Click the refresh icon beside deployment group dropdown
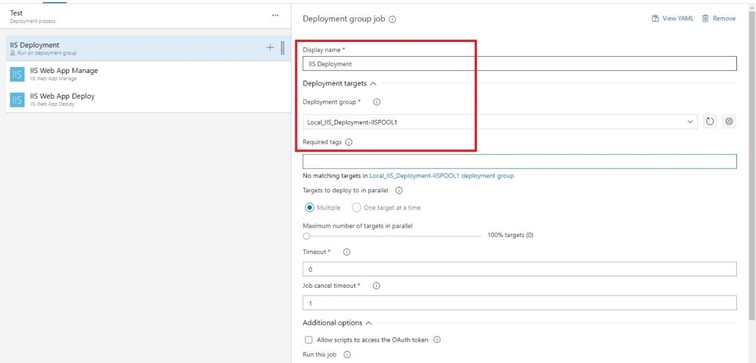756x363 pixels. pos(710,122)
